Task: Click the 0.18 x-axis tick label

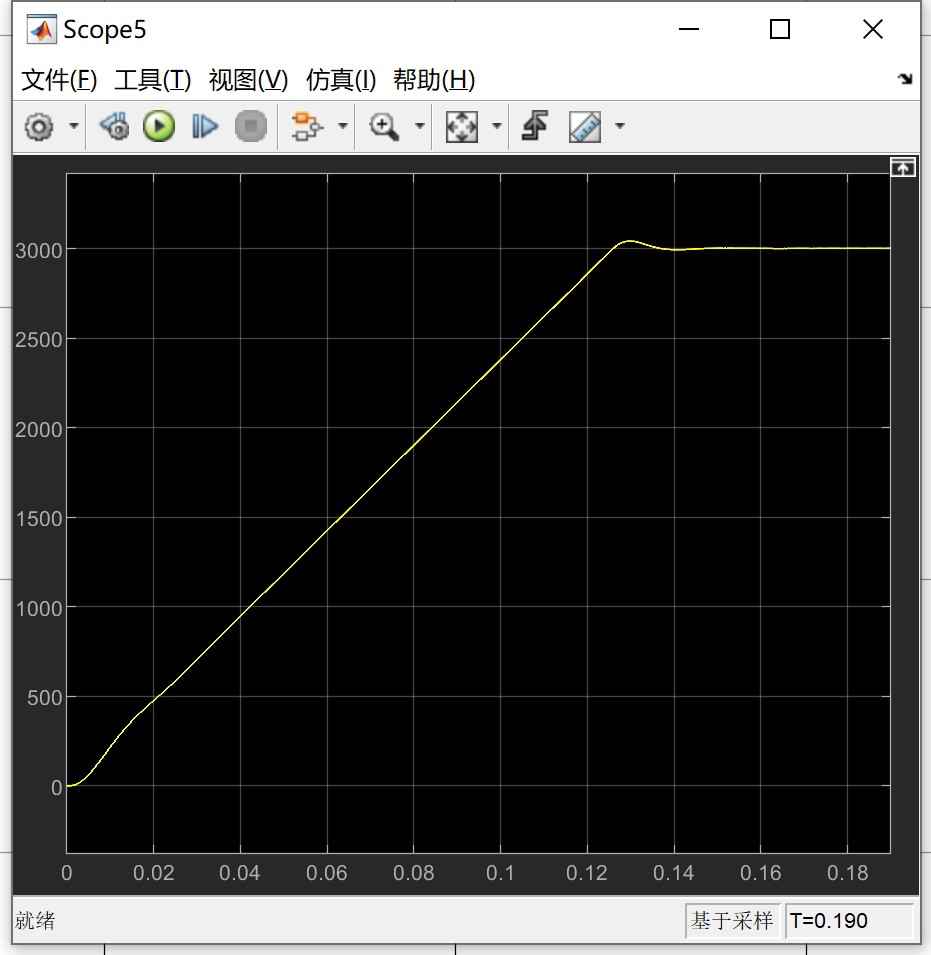Action: click(x=848, y=873)
